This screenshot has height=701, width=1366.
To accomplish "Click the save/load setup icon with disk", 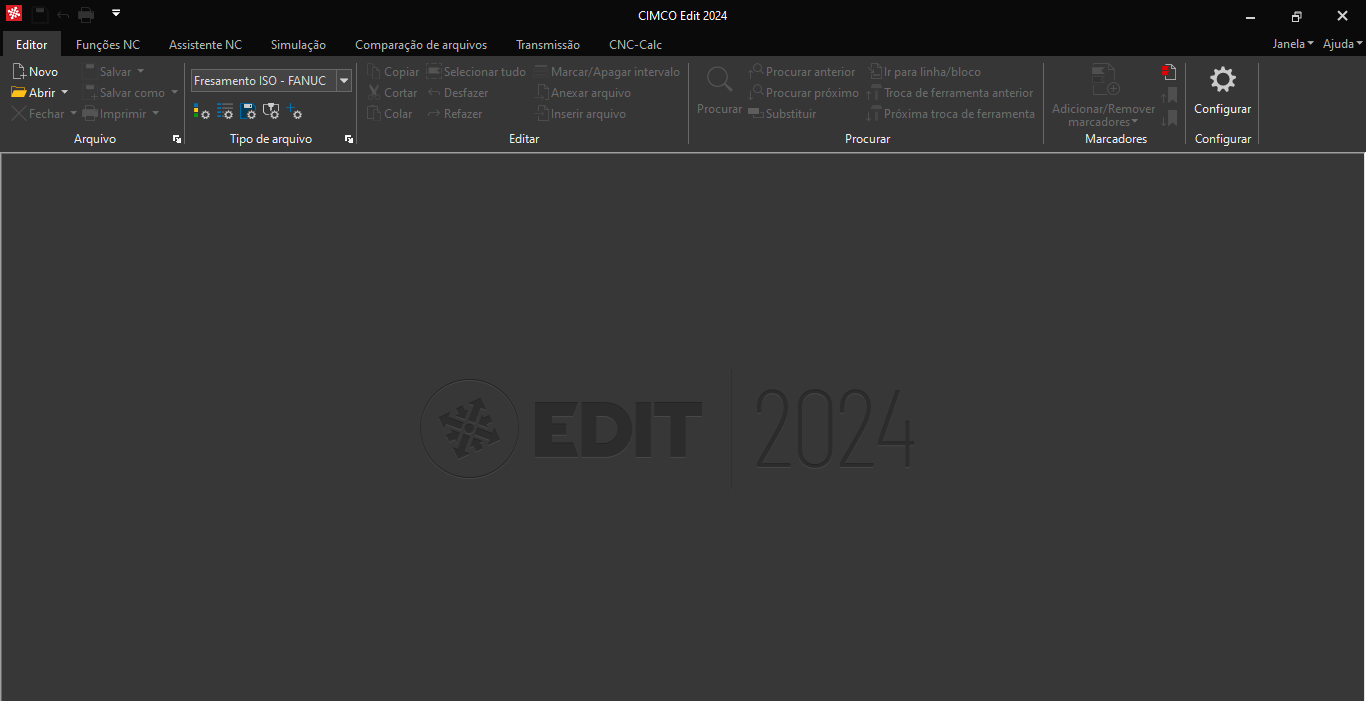I will click(x=248, y=112).
